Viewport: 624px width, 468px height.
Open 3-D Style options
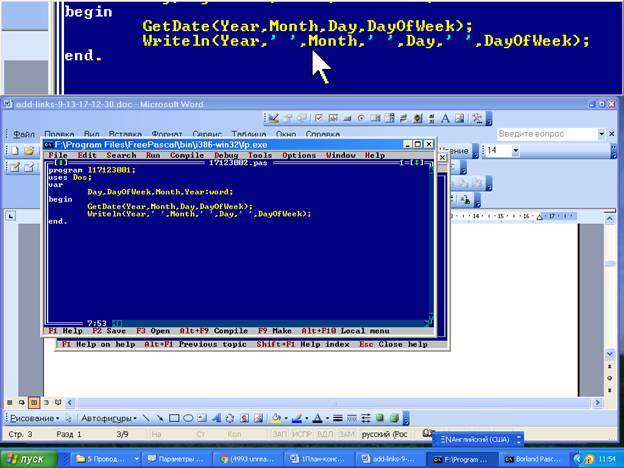coord(394,418)
